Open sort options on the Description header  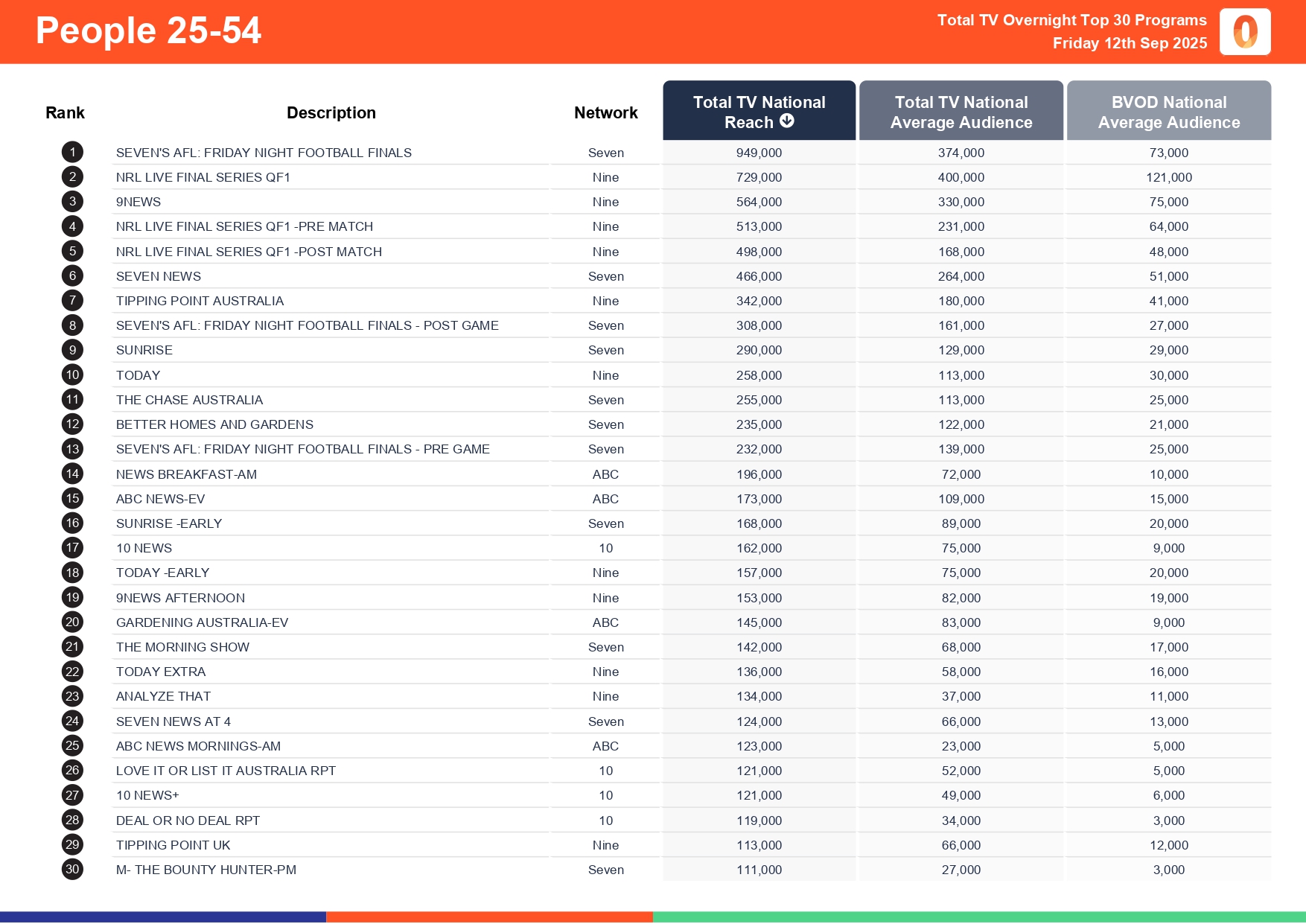click(331, 112)
